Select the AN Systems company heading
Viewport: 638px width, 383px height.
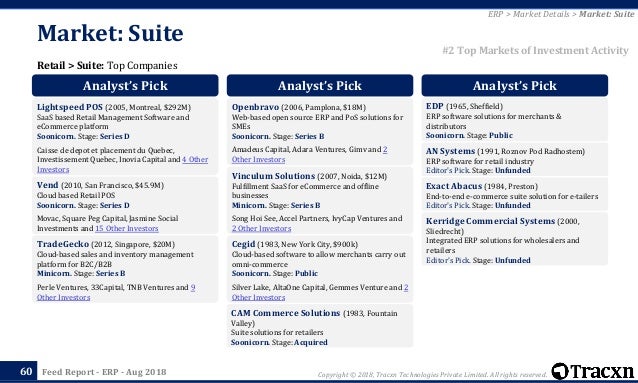450,151
